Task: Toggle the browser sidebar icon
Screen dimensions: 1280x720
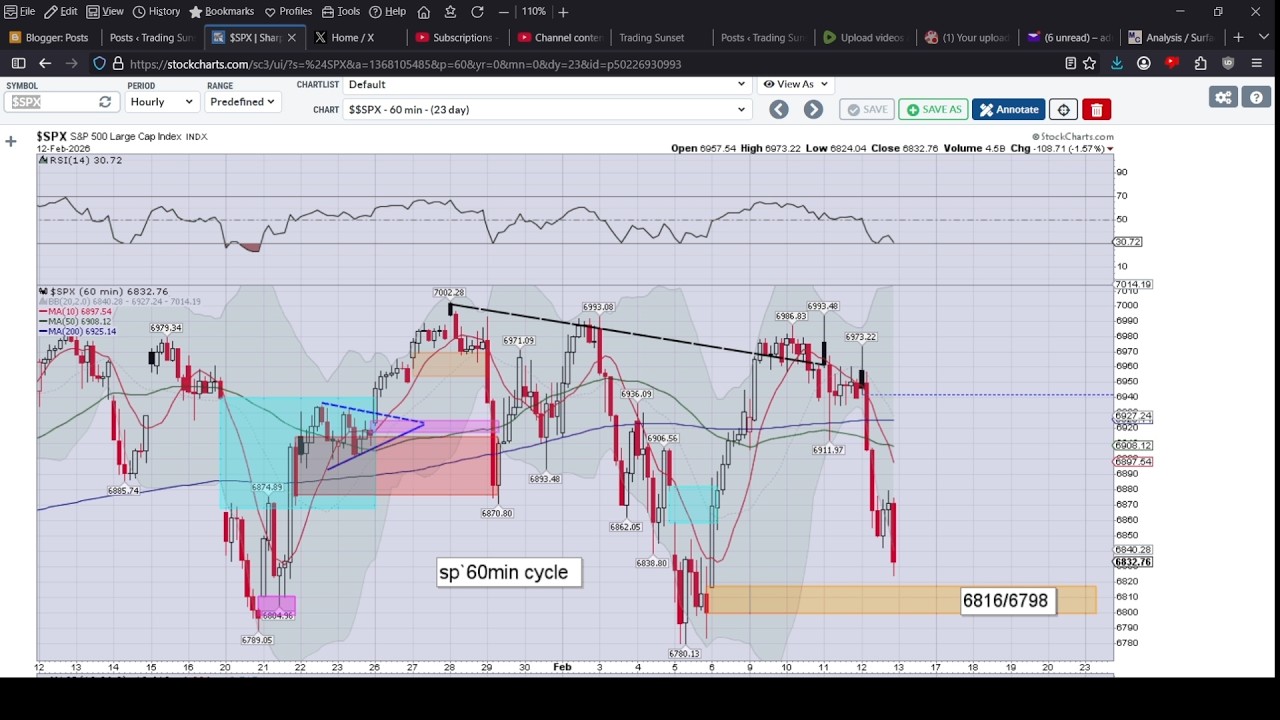Action: coord(18,64)
